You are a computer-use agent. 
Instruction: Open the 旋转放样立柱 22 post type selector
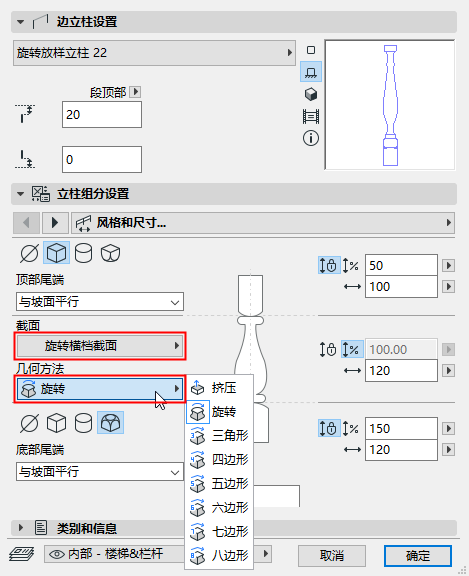click(x=154, y=53)
